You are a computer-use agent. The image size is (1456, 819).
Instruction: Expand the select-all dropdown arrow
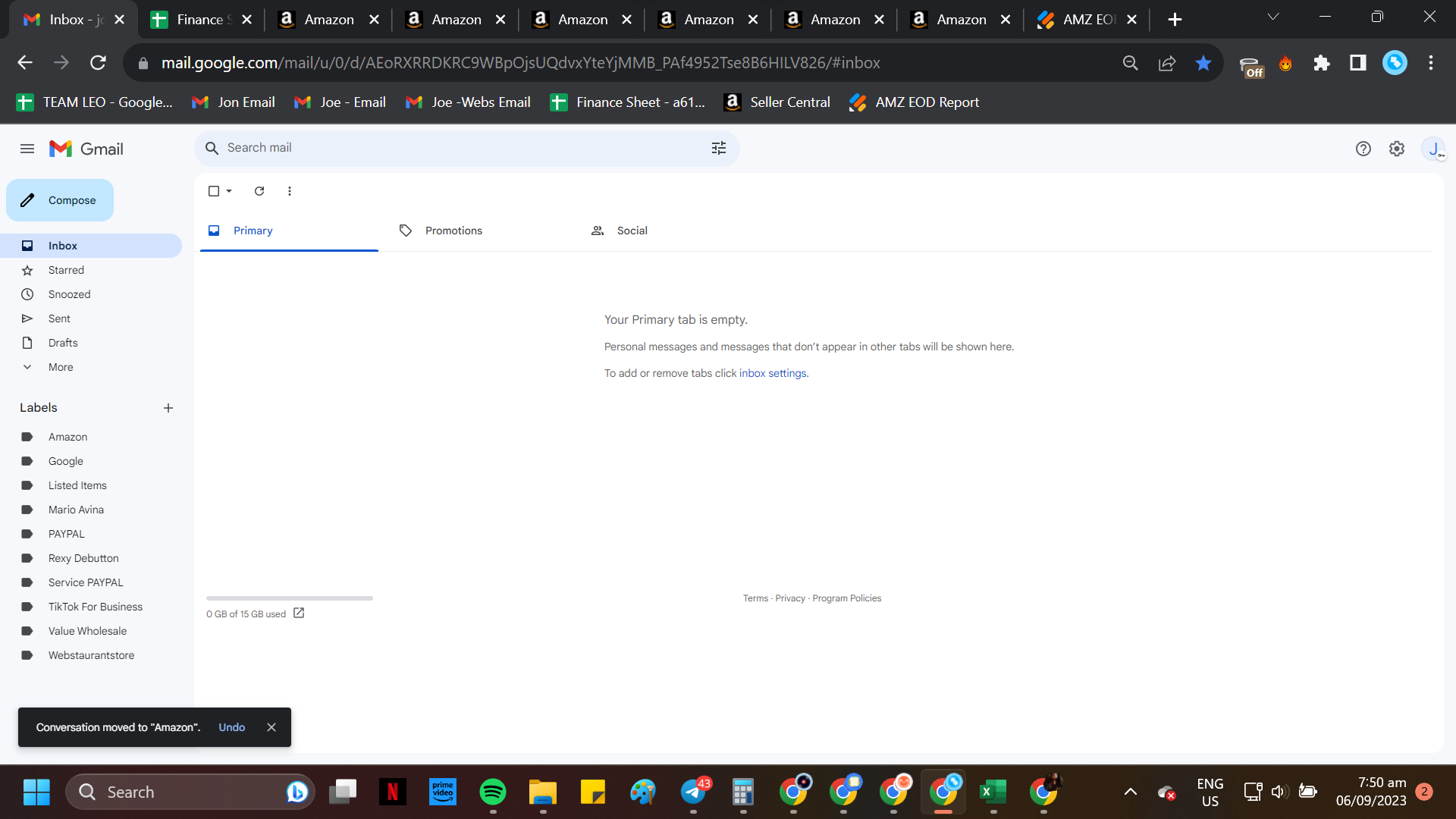(x=229, y=191)
